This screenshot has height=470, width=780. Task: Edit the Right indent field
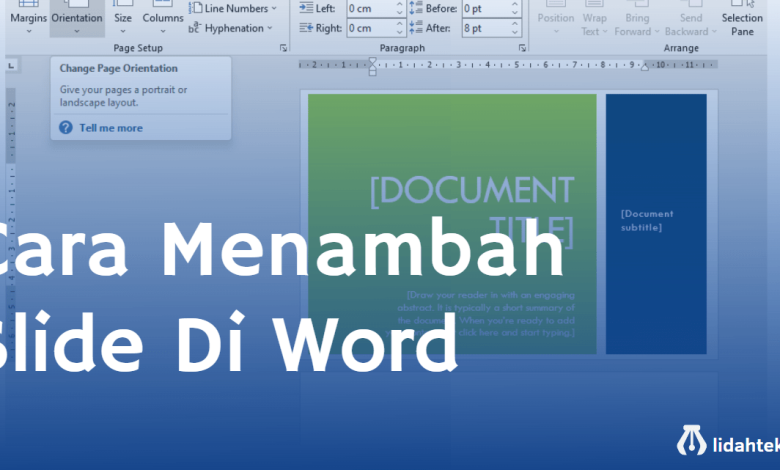pyautogui.click(x=371, y=28)
